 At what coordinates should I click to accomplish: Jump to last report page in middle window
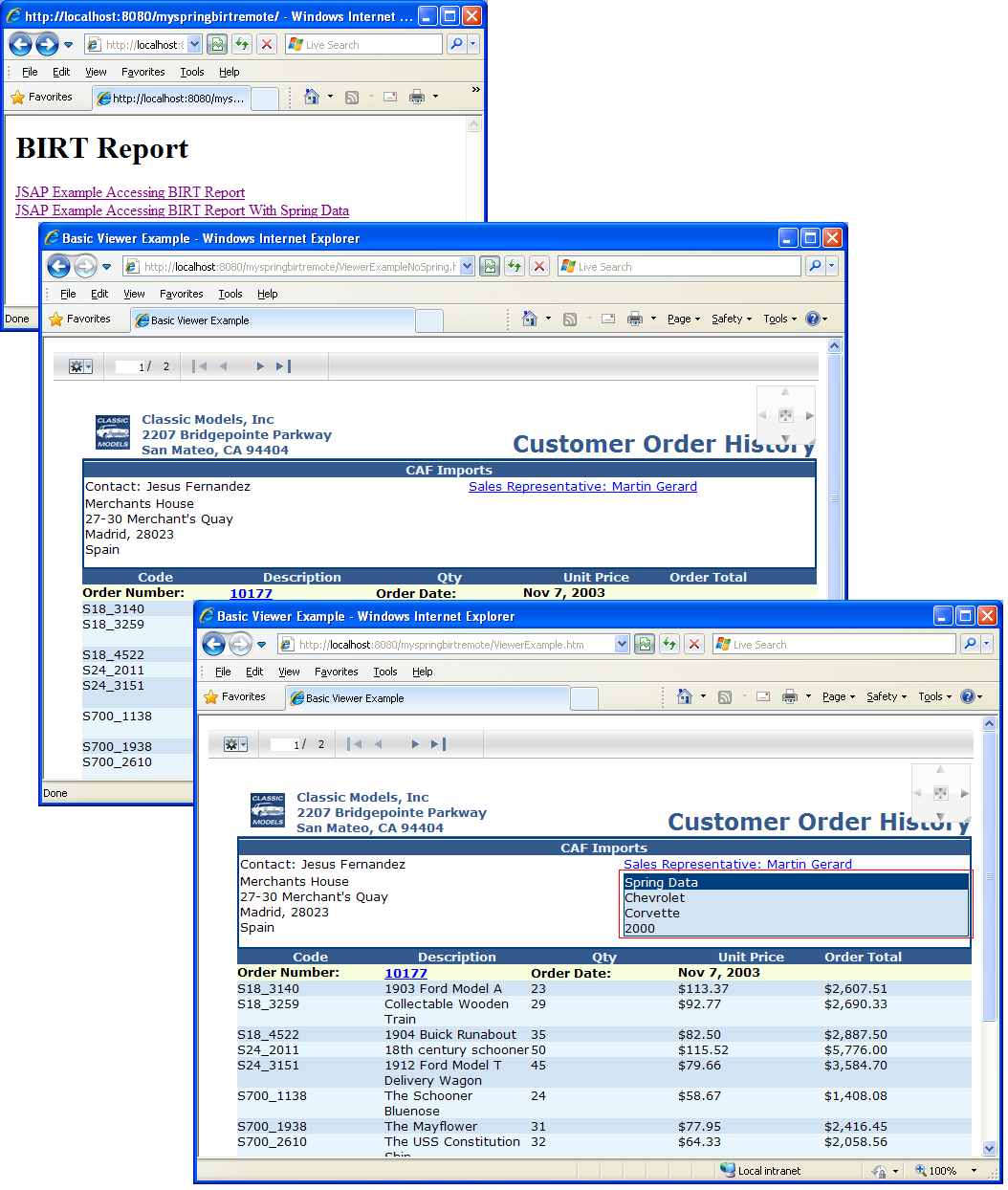coord(284,366)
